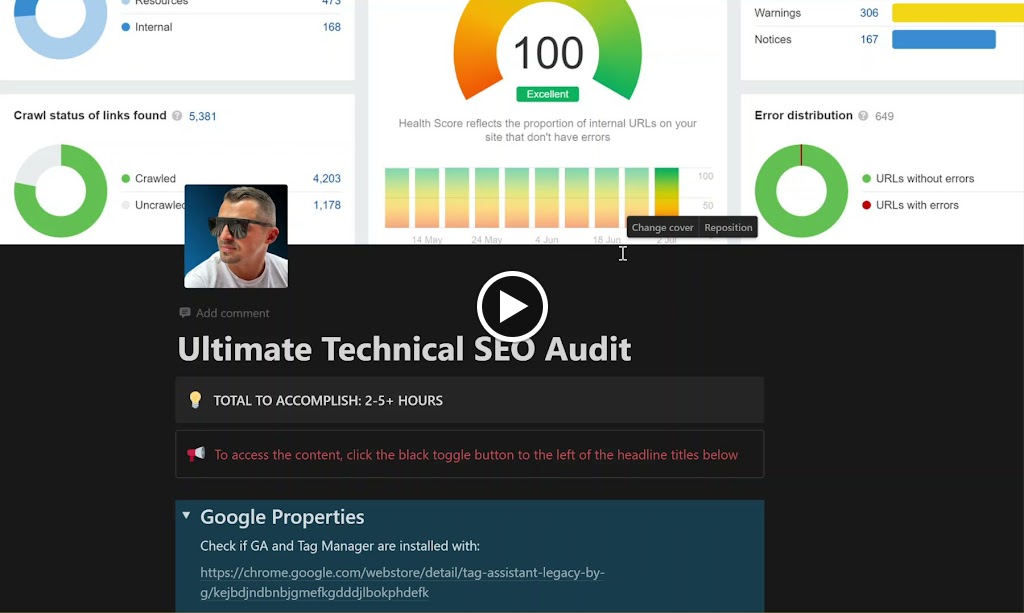Click the Uncrawled count 1,178
Screen dimensions: 1024x613
[327, 205]
